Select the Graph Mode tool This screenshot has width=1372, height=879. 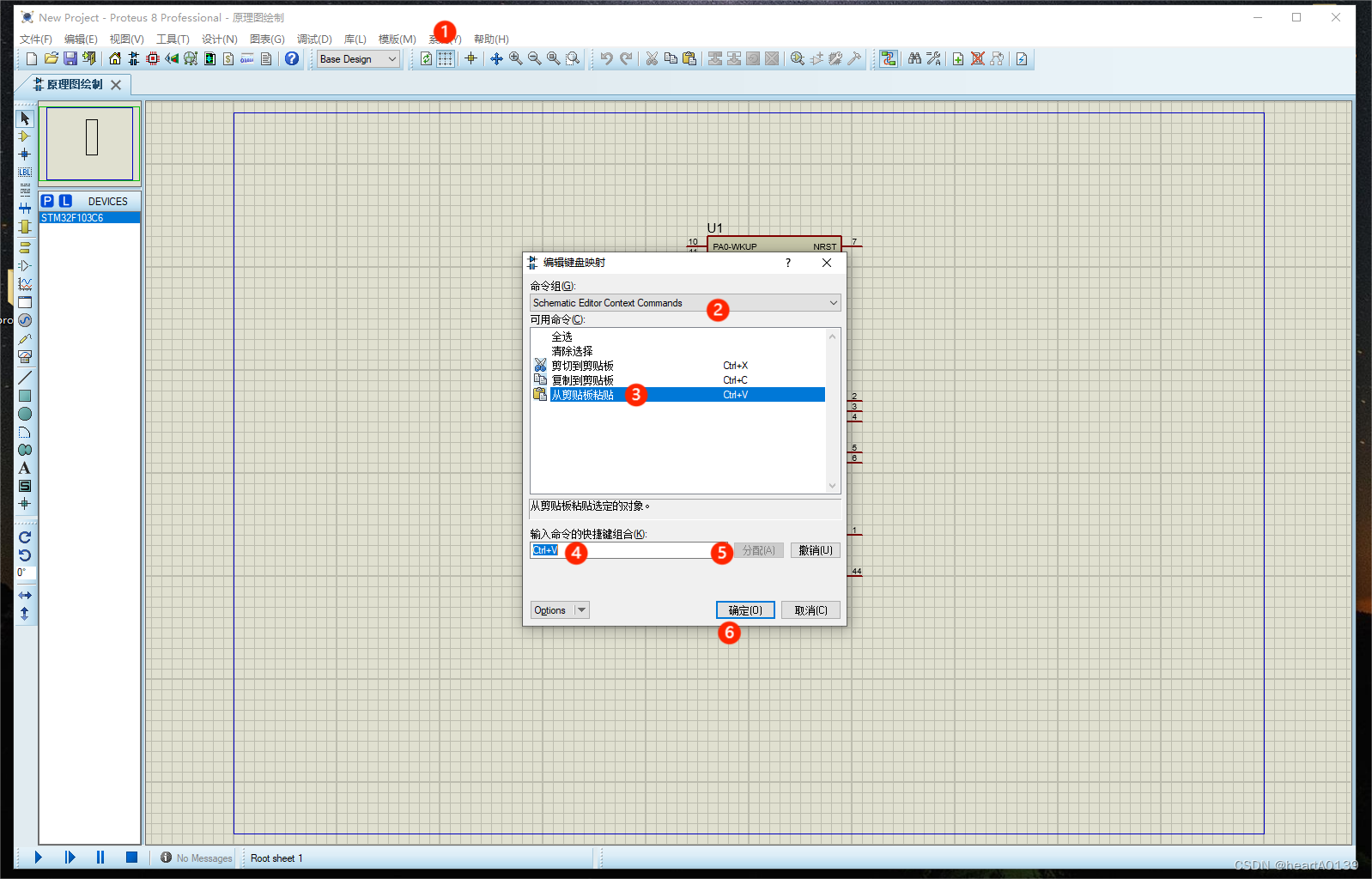tap(25, 284)
